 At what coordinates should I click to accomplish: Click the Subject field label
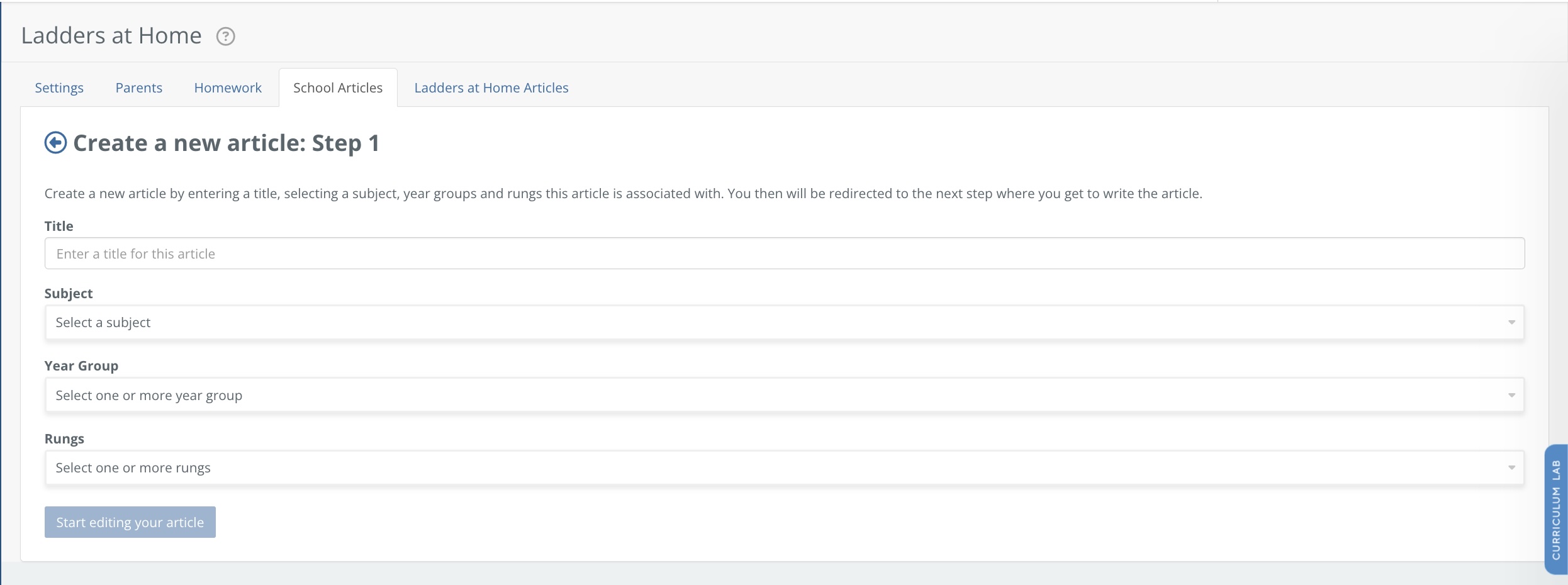69,294
